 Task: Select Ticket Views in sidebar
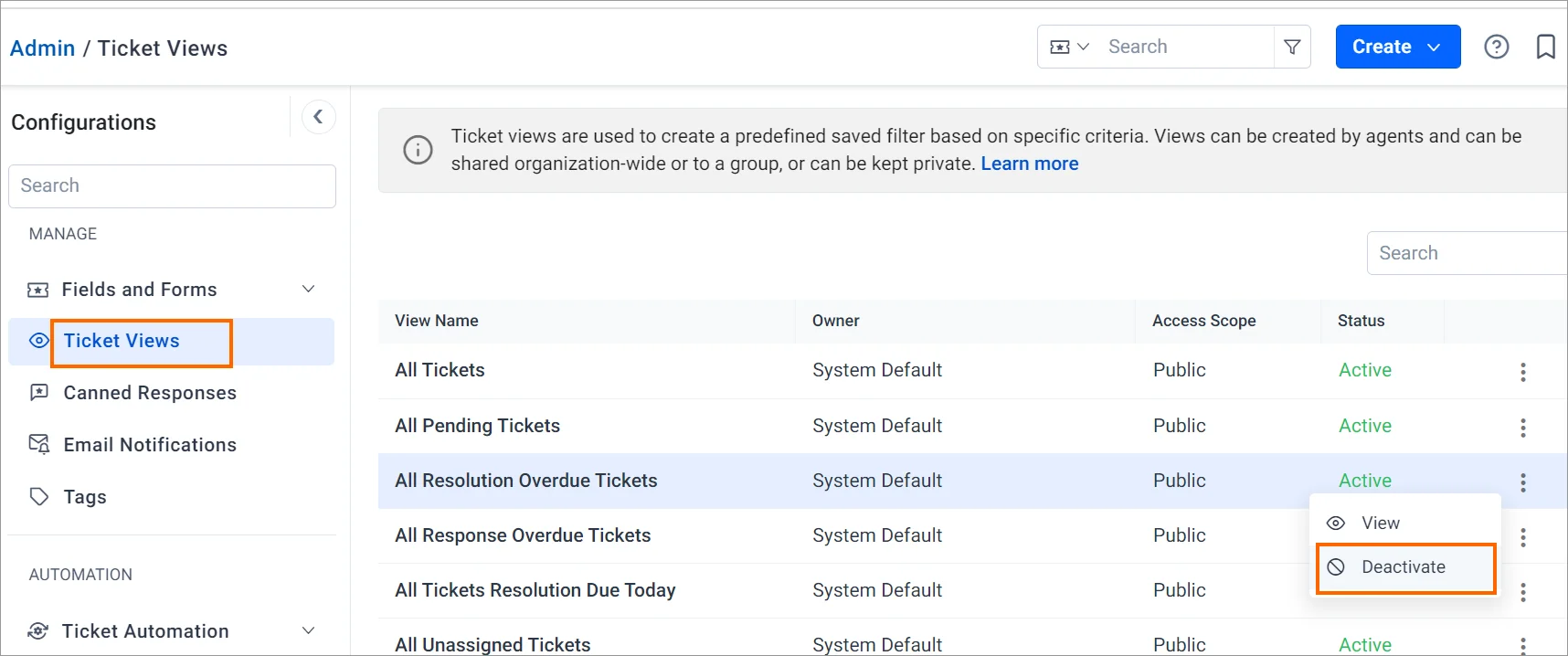(122, 341)
